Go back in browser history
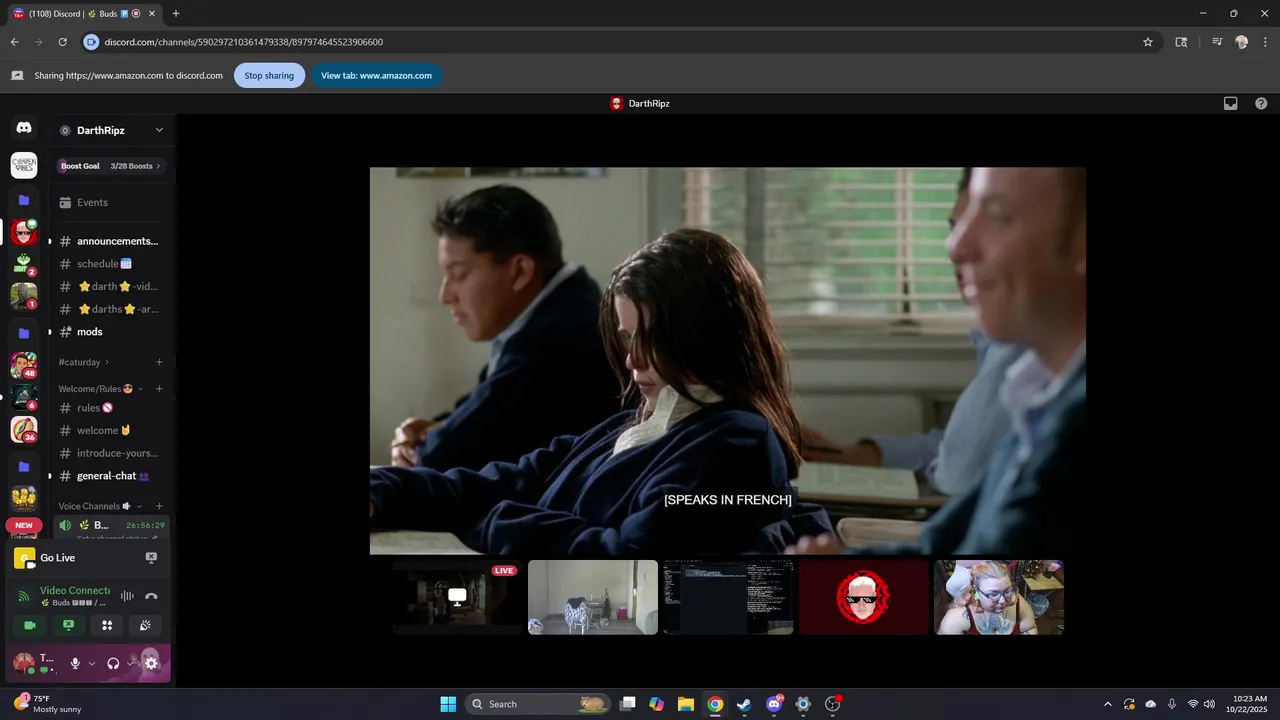This screenshot has height=720, width=1280. pos(14,42)
